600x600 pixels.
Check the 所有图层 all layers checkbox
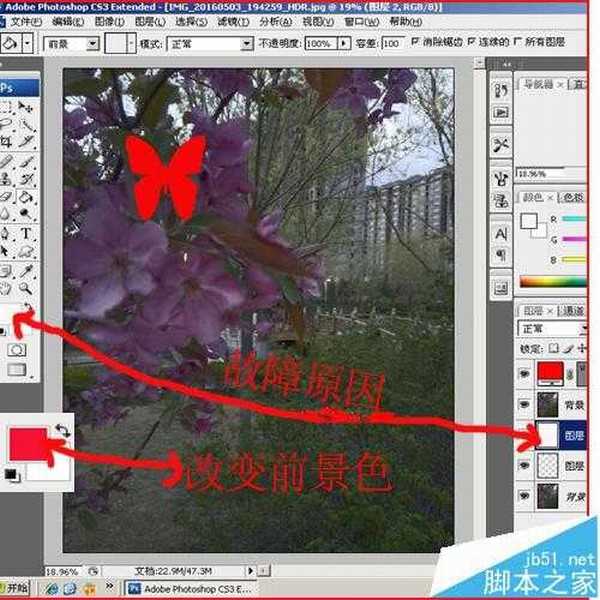tap(518, 44)
